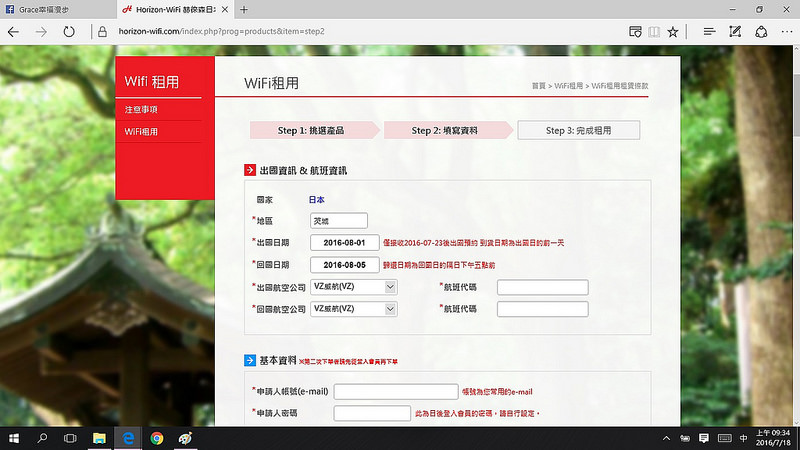Switch the 中 input method indicator
The image size is (800, 450).
(x=743, y=438)
